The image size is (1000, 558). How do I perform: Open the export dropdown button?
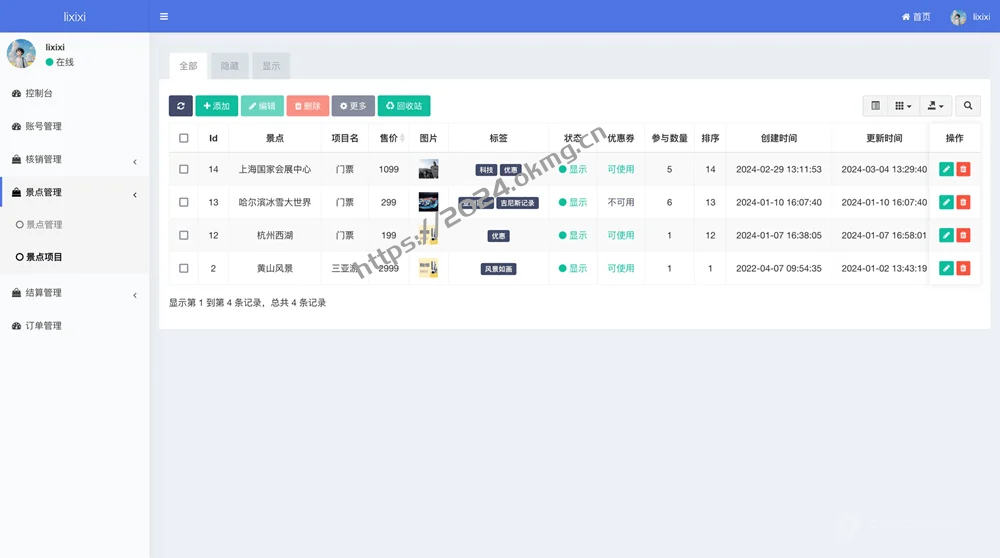[936, 106]
